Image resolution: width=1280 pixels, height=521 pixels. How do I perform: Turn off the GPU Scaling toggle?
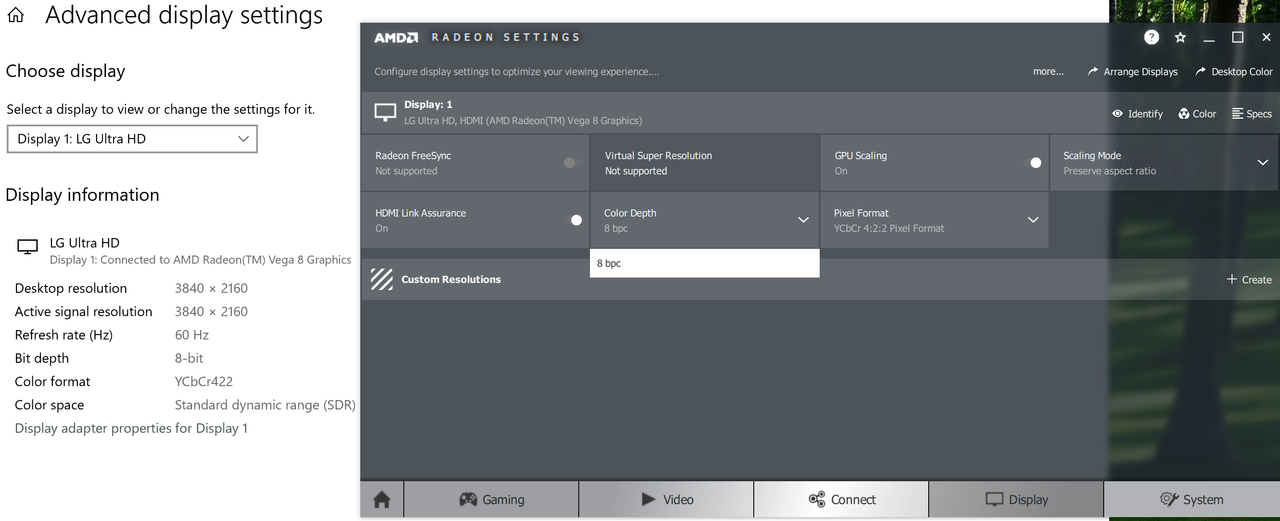[1036, 162]
